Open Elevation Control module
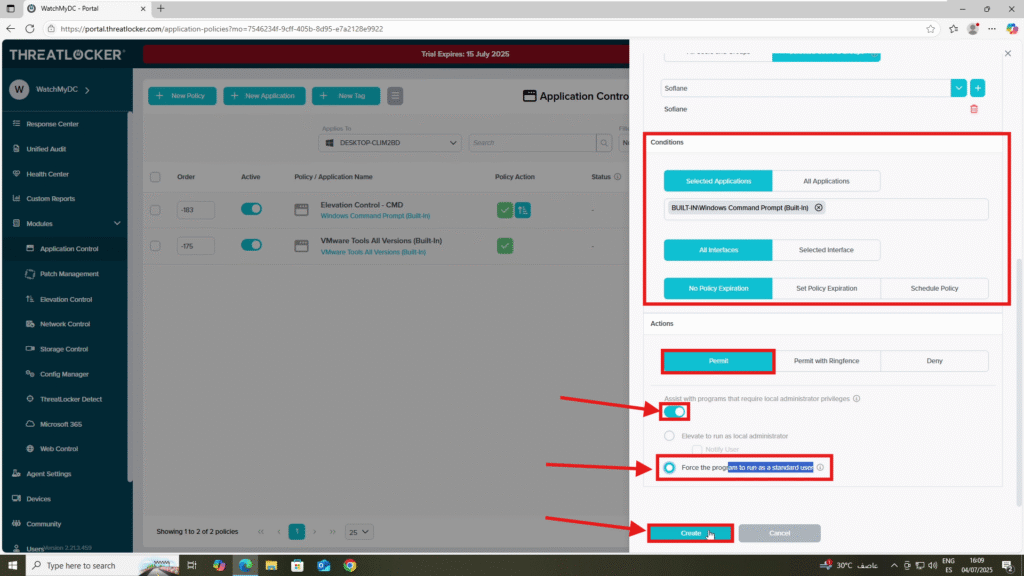 [65, 300]
